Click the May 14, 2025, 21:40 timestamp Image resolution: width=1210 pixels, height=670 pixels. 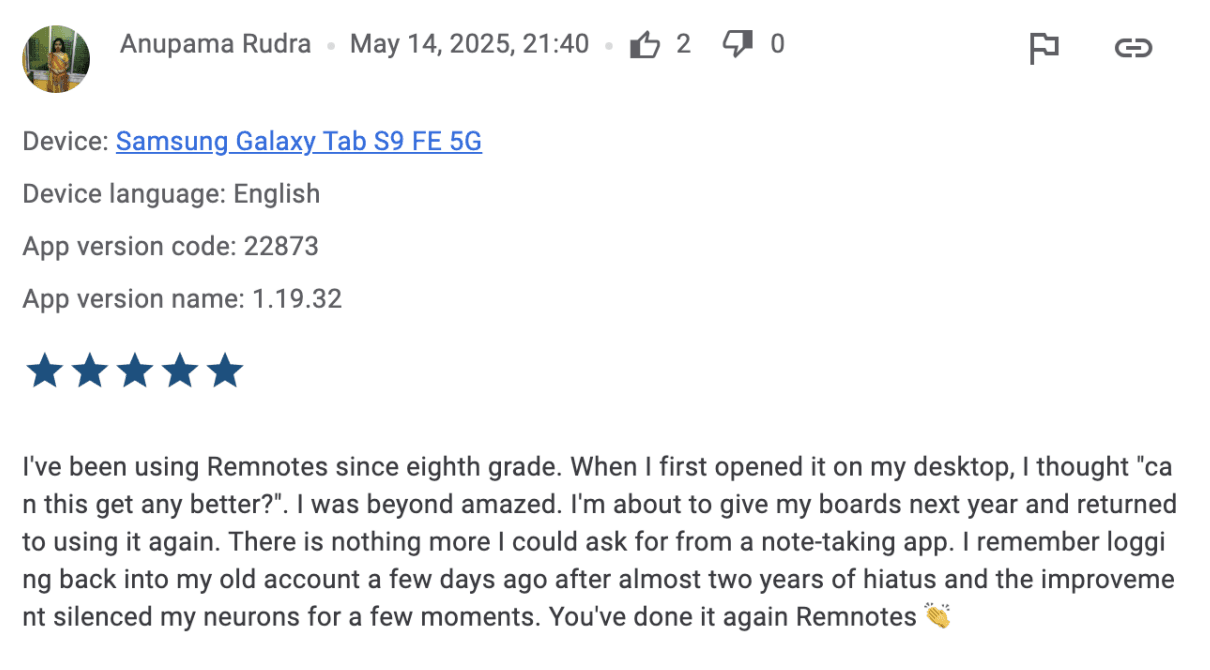coord(469,45)
